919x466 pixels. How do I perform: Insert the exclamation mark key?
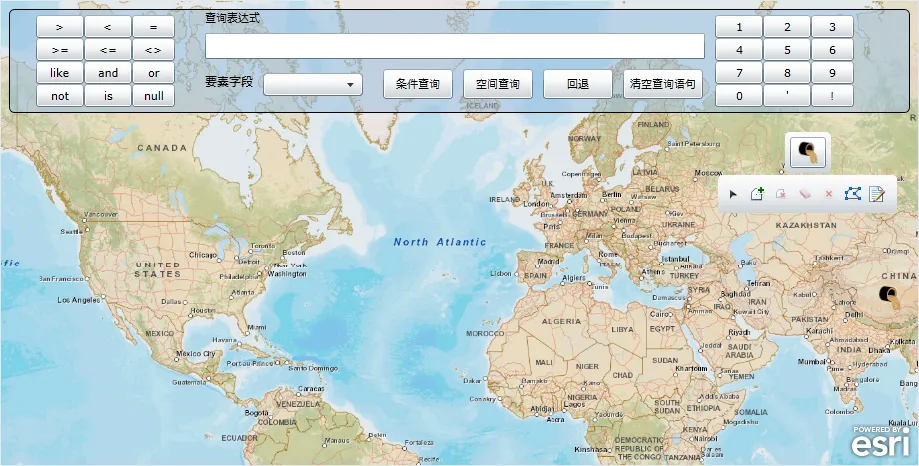click(832, 96)
